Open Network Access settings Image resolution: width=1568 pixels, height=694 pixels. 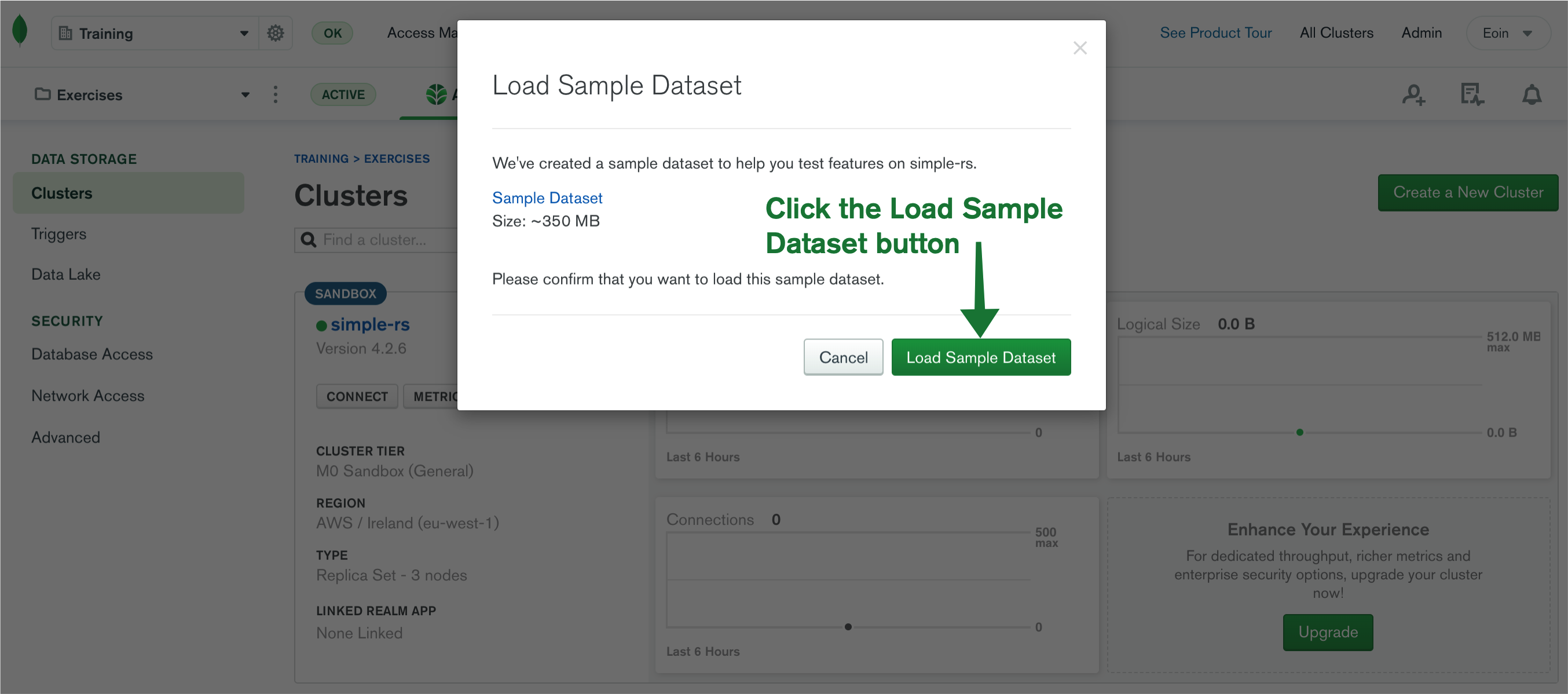click(x=87, y=396)
